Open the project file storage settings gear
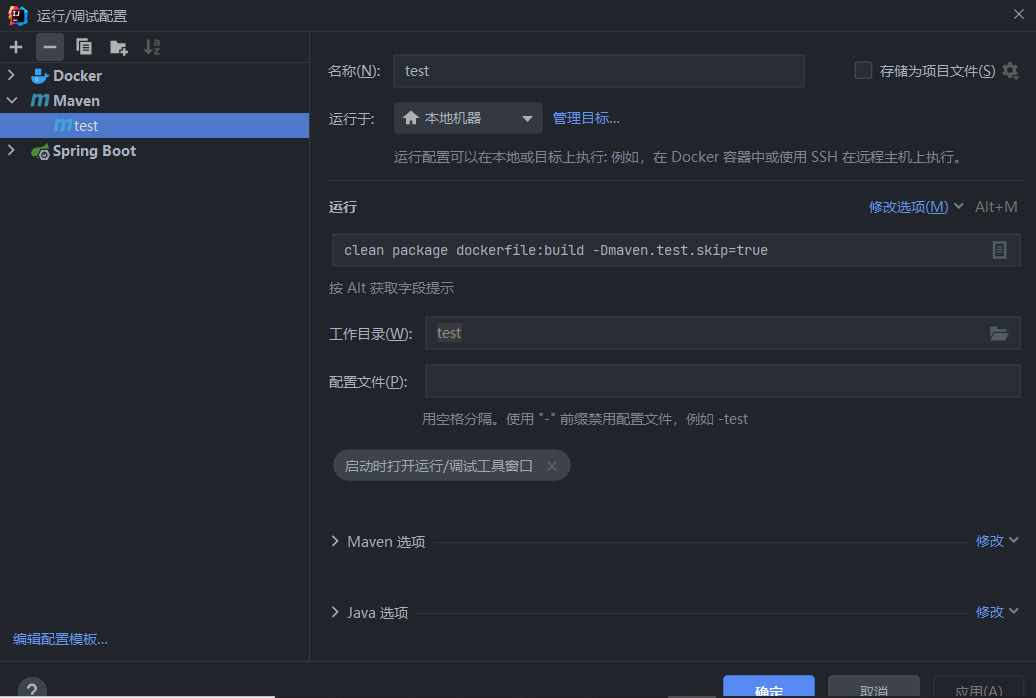This screenshot has height=698, width=1036. point(1010,71)
